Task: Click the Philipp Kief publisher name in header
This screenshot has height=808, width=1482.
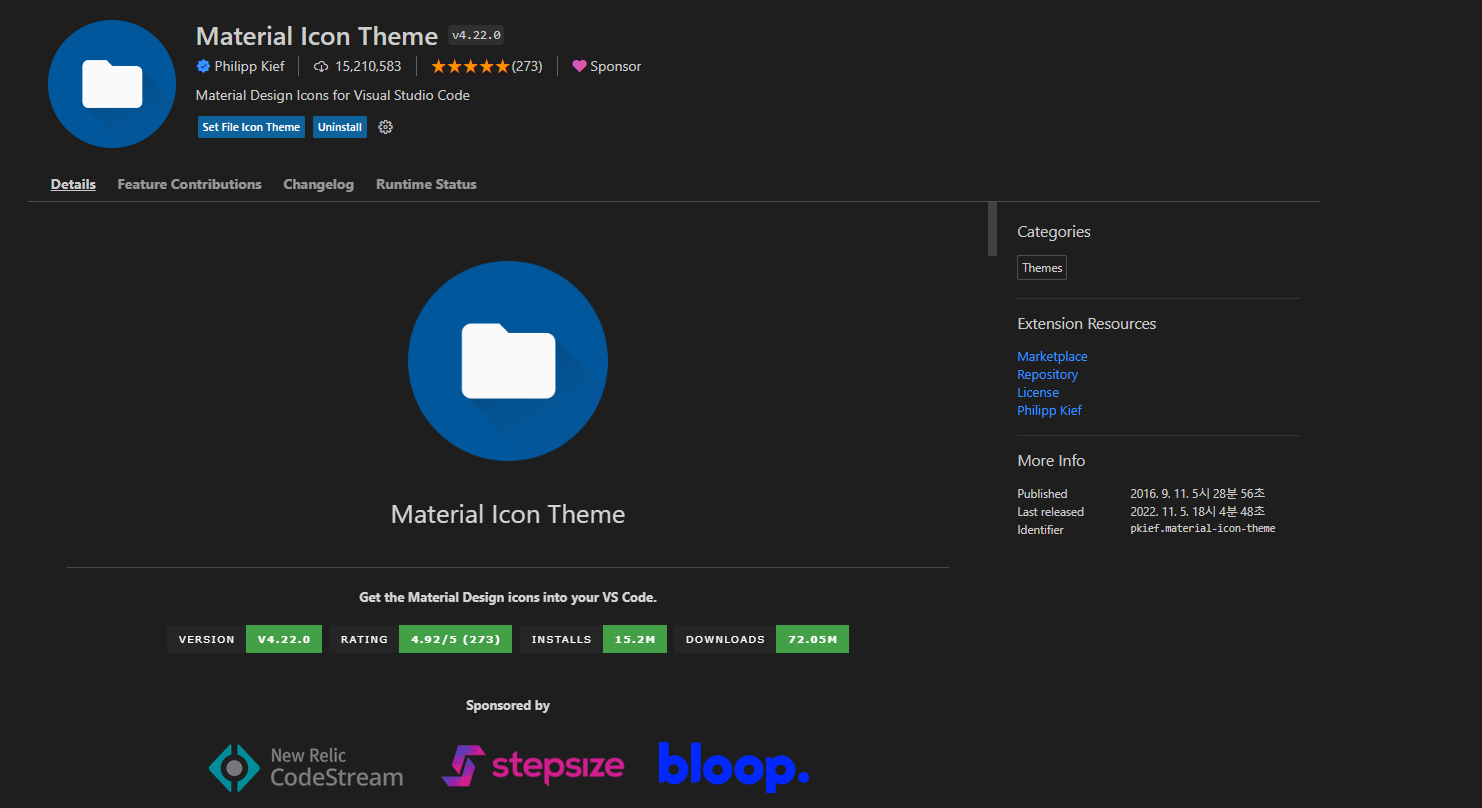Action: 249,66
